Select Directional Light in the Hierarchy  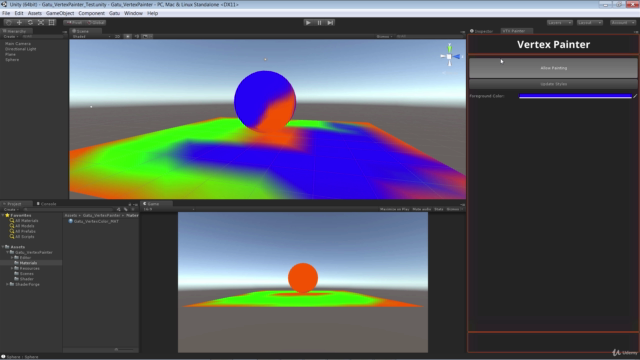pyautogui.click(x=20, y=49)
